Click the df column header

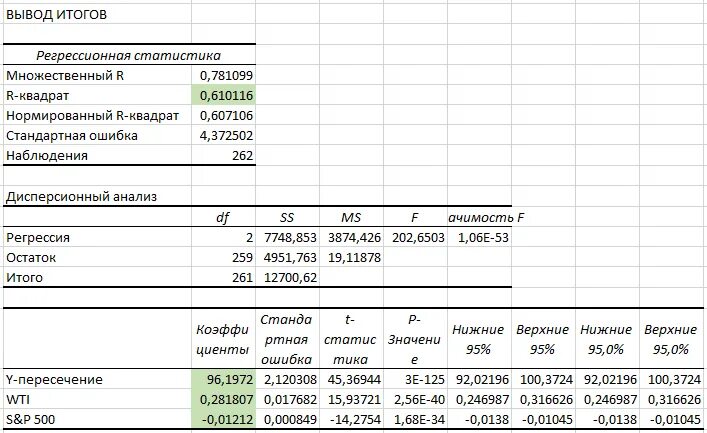point(223,217)
